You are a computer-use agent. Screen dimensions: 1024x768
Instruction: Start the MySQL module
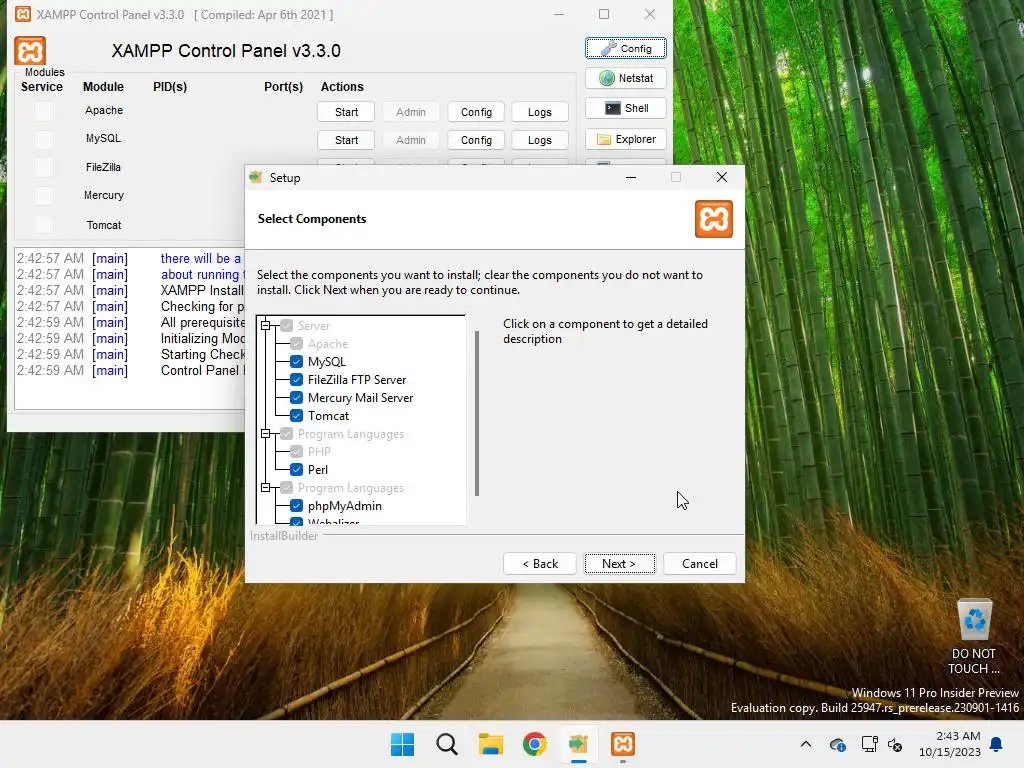(x=346, y=140)
